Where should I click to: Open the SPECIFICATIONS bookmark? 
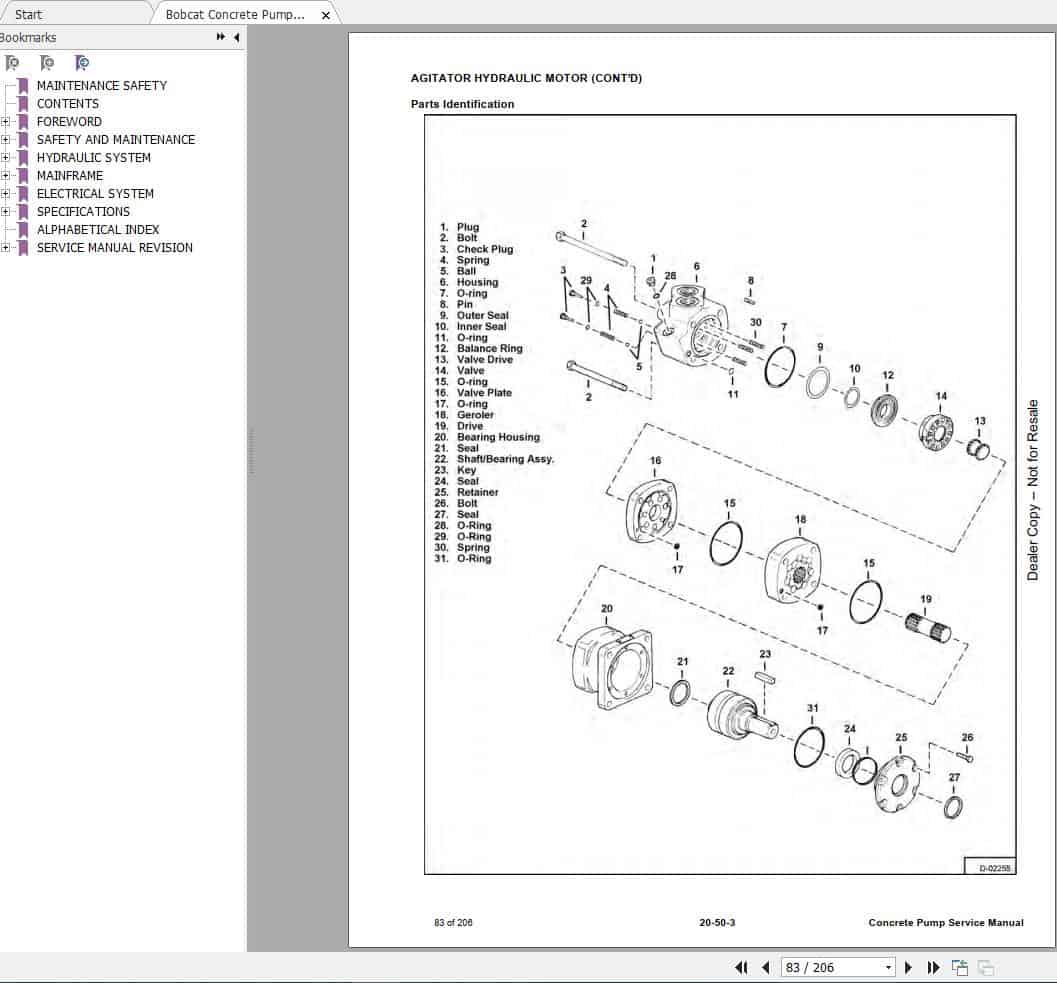(x=83, y=211)
